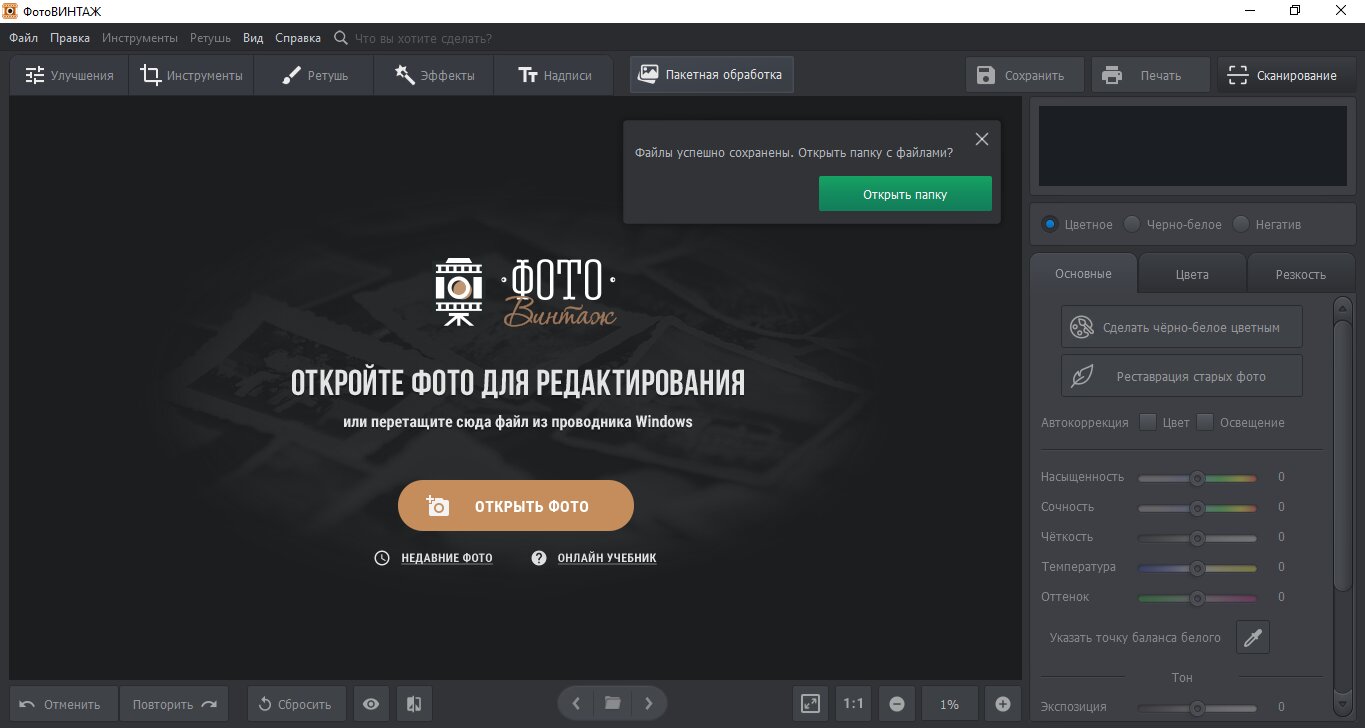The height and width of the screenshot is (728, 1365).
Task: Switch to the Цвета panel tab
Action: [x=1192, y=273]
